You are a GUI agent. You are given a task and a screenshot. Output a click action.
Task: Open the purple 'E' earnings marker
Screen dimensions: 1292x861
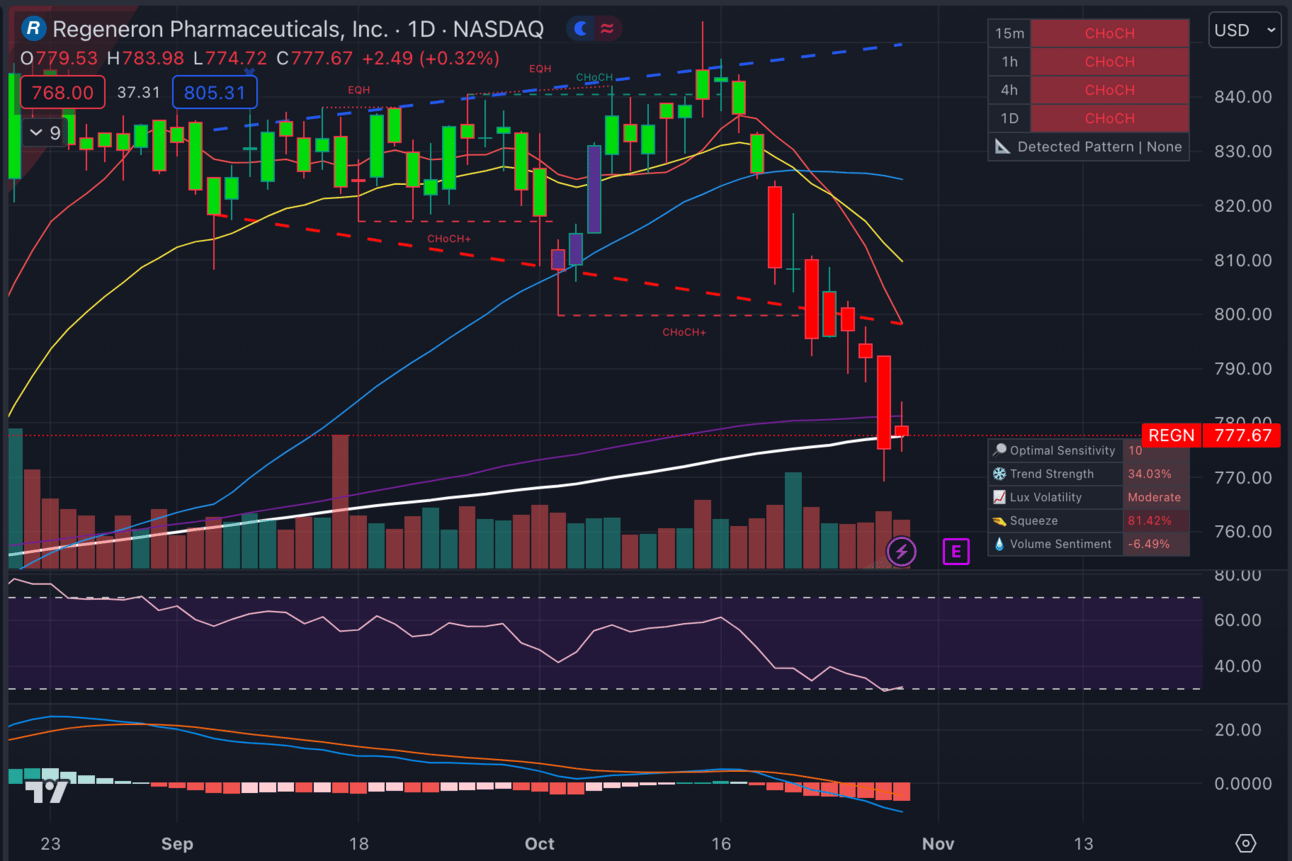pyautogui.click(x=956, y=551)
